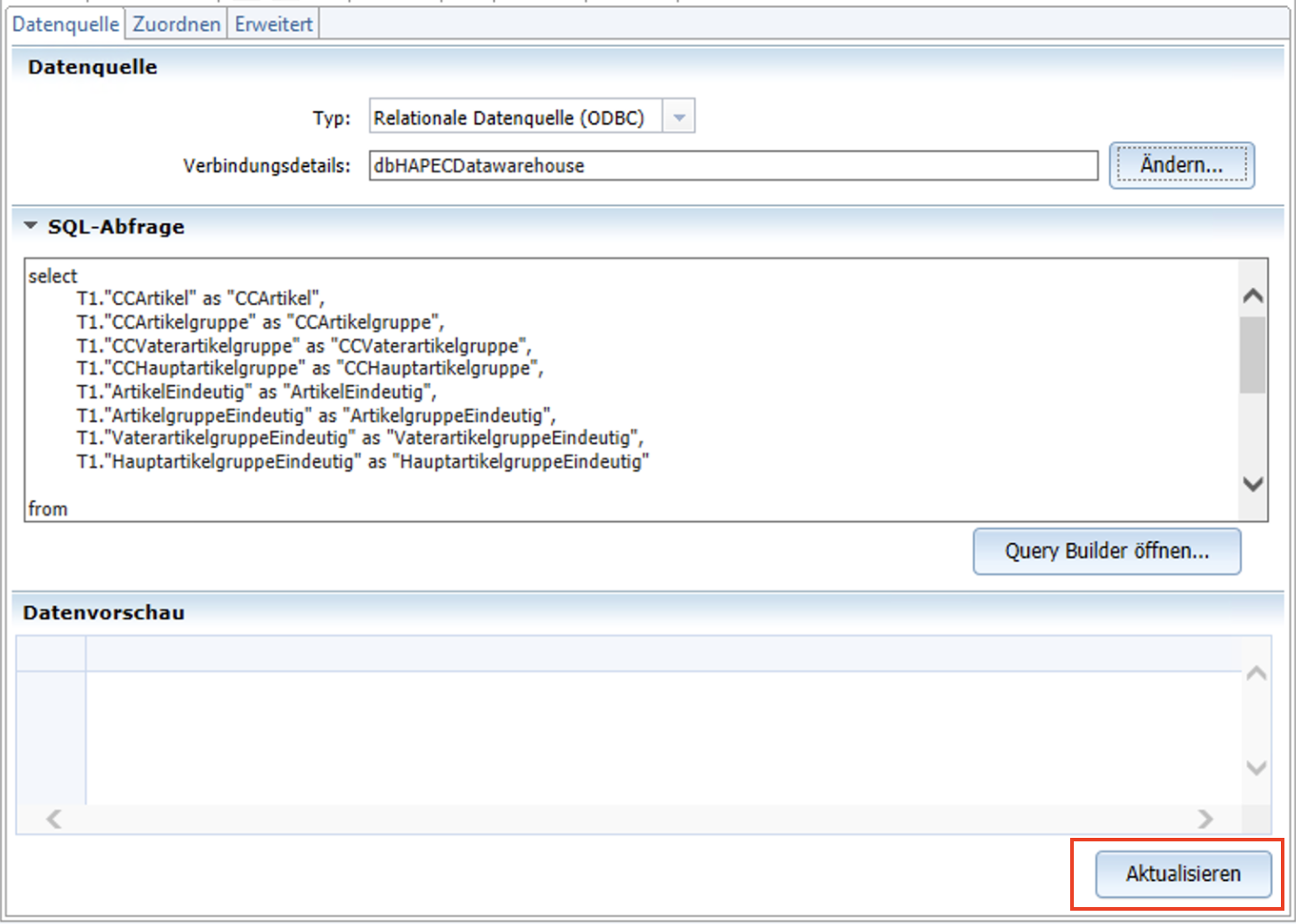The height and width of the screenshot is (924, 1296).
Task: Collapse the SQL-Abfrage section triangle
Action: (x=31, y=227)
